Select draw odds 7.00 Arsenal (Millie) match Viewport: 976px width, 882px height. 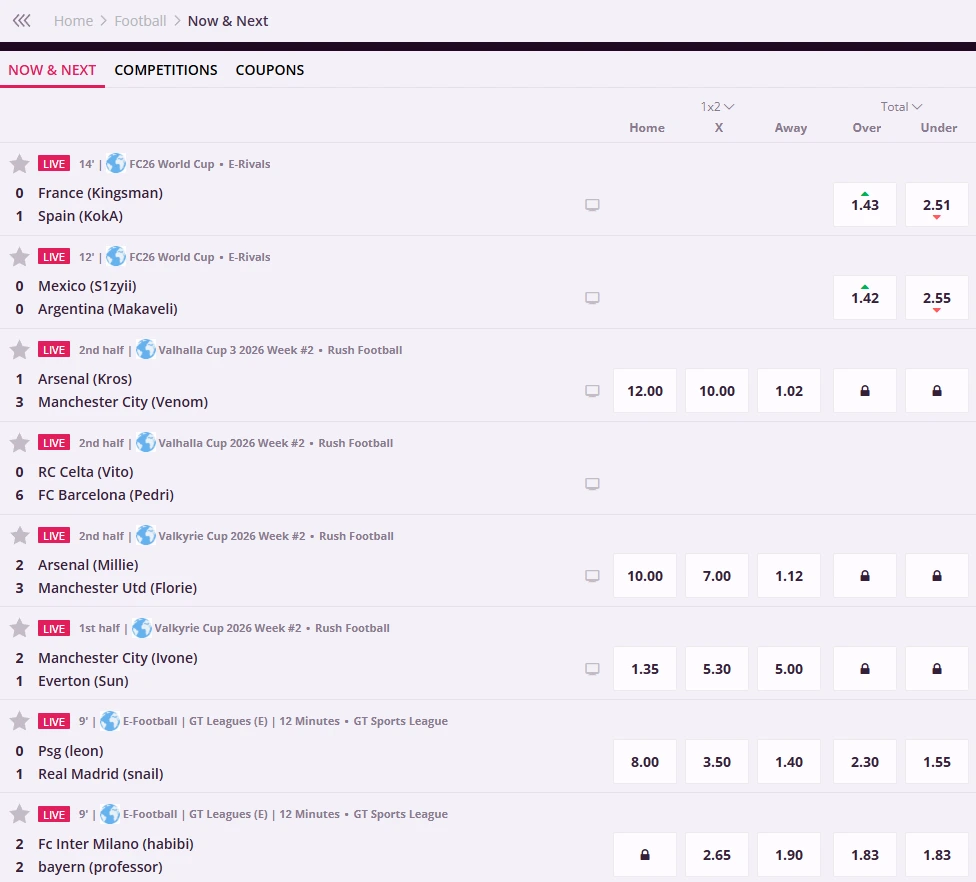pos(716,576)
